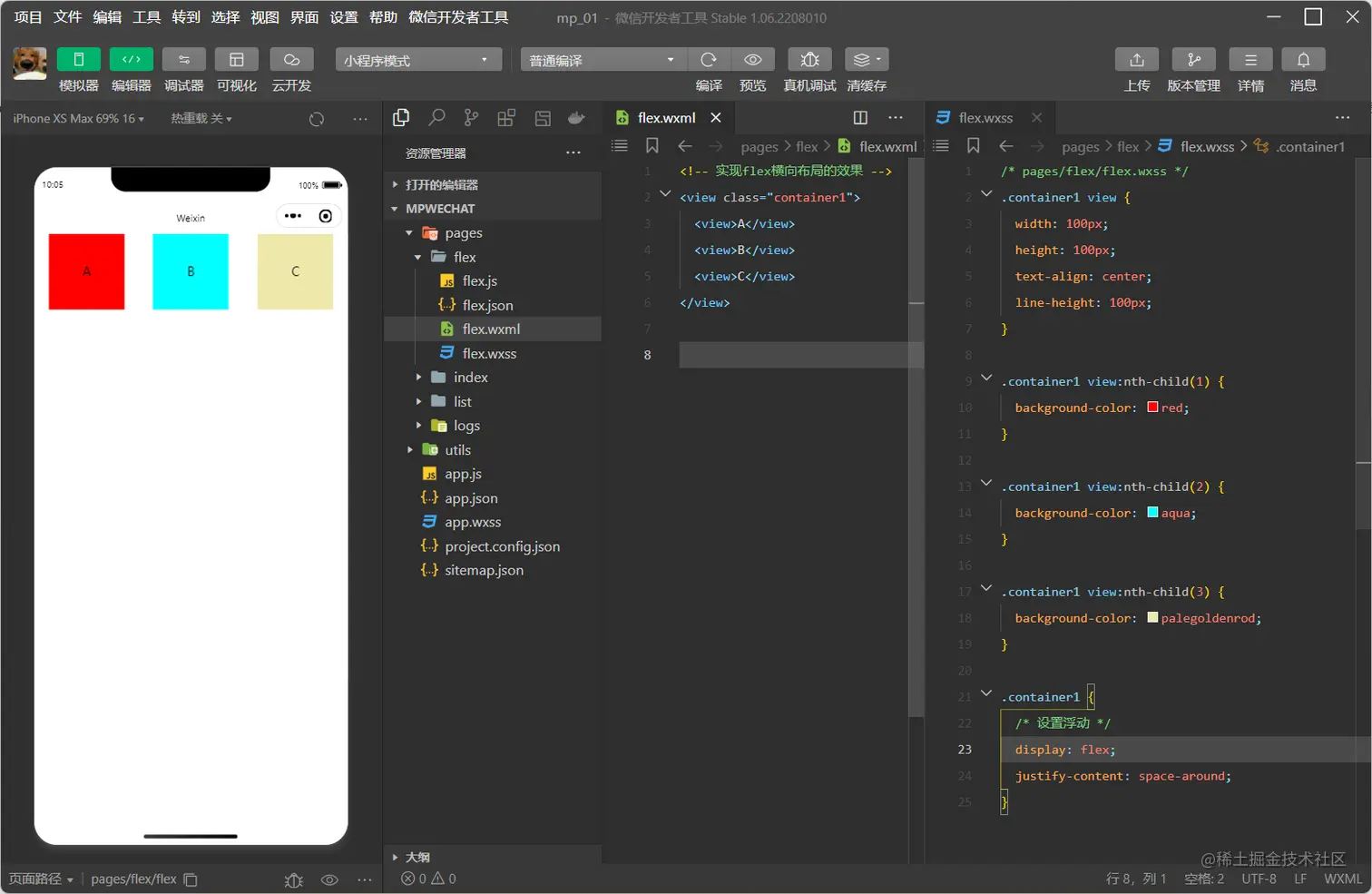
Task: Open project.config.json file
Action: pos(493,546)
